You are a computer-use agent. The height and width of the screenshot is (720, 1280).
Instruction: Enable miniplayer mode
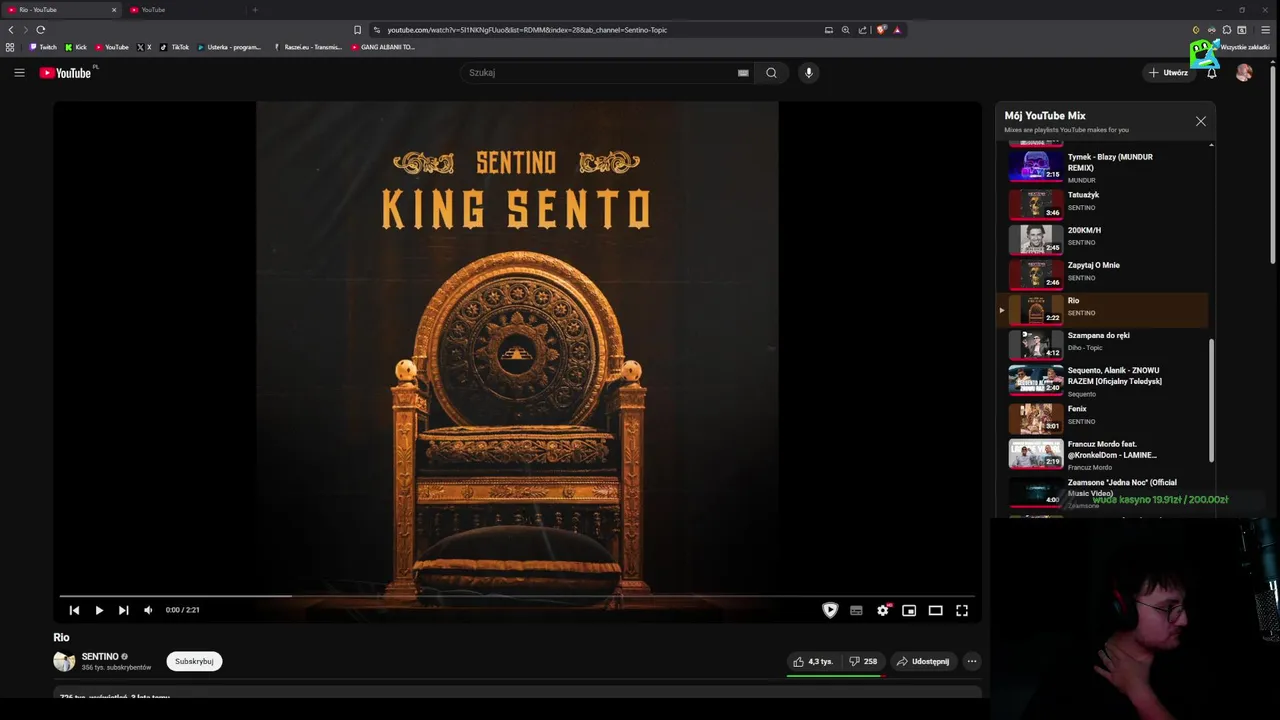909,610
